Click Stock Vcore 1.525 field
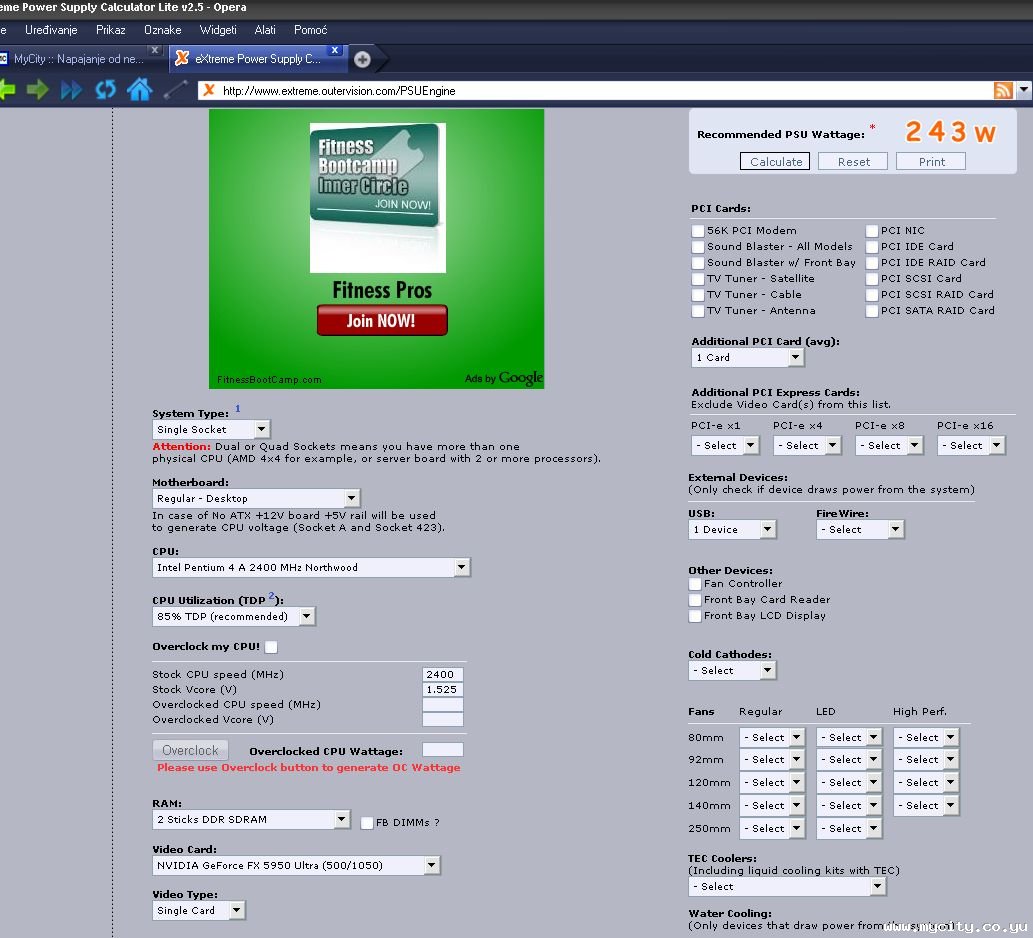This screenshot has width=1033, height=938. [x=443, y=690]
